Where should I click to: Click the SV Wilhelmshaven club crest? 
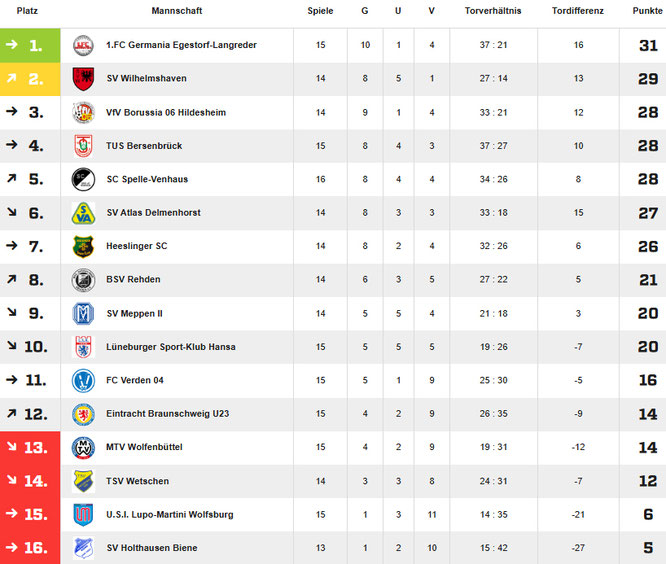click(x=83, y=79)
